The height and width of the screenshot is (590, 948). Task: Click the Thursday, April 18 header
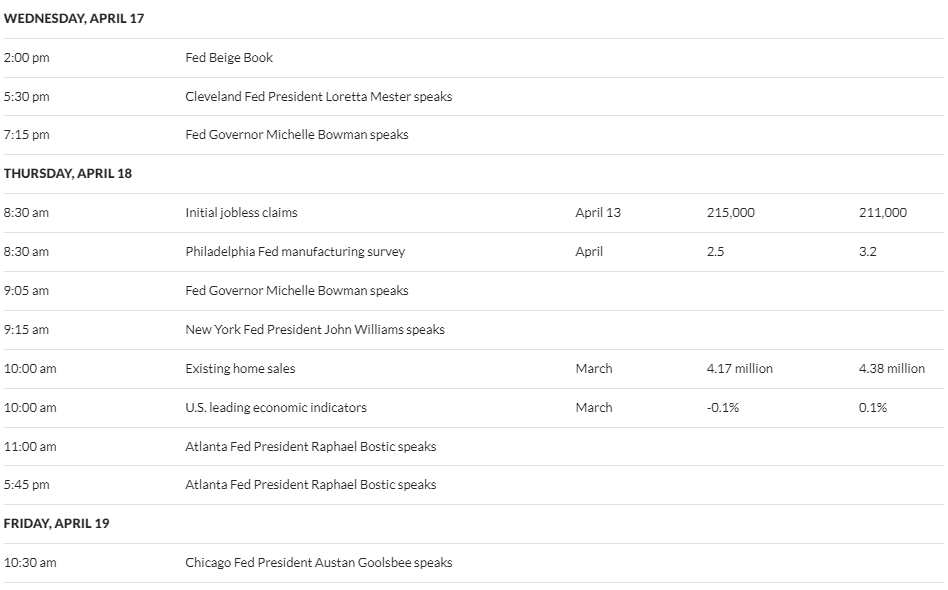[x=68, y=173]
